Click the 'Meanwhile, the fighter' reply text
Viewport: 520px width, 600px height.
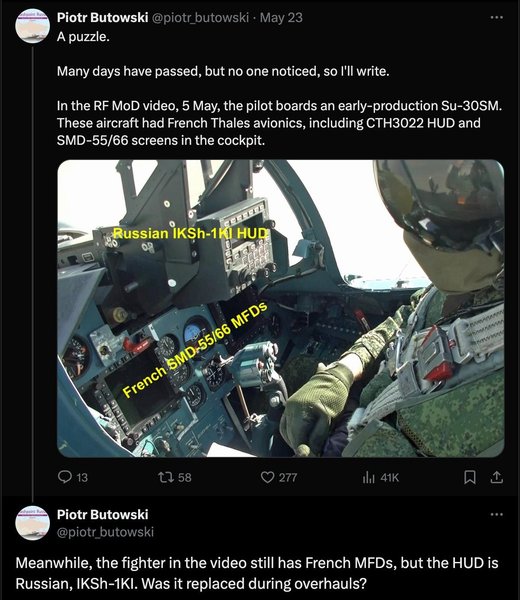click(257, 573)
